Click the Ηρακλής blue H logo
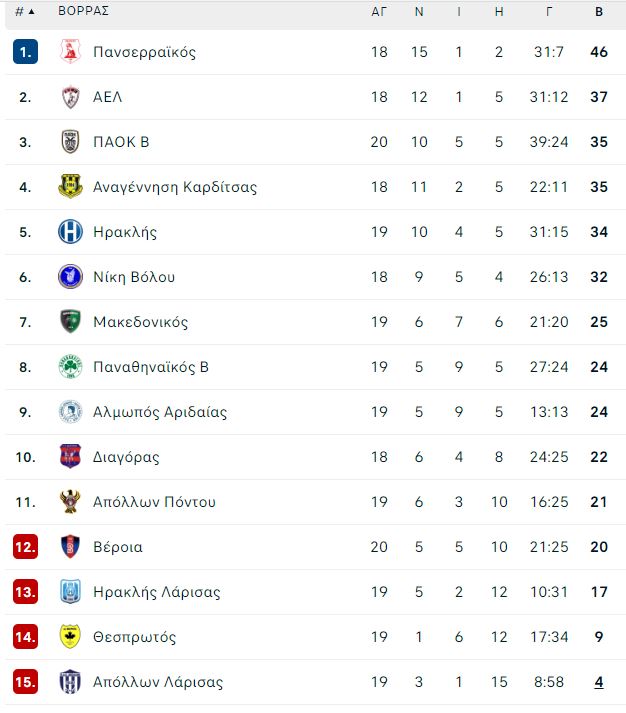Screen dimensions: 626x713 (x=70, y=232)
